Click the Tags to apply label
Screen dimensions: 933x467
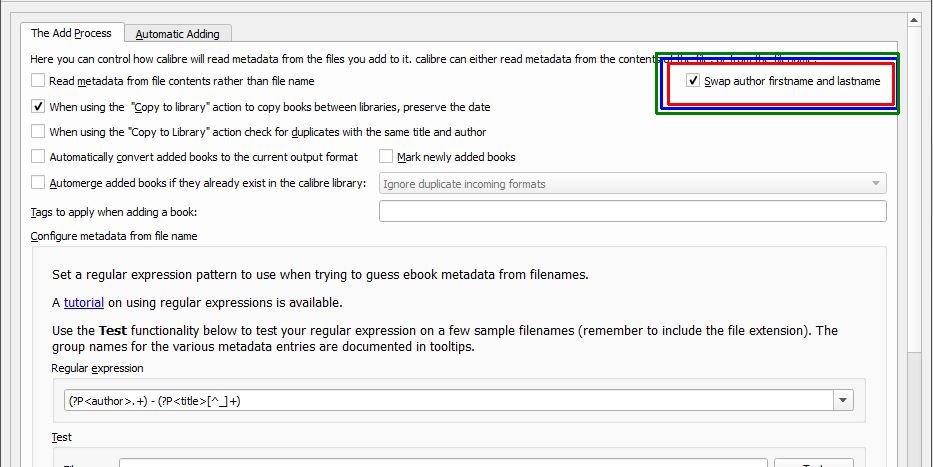pos(114,212)
